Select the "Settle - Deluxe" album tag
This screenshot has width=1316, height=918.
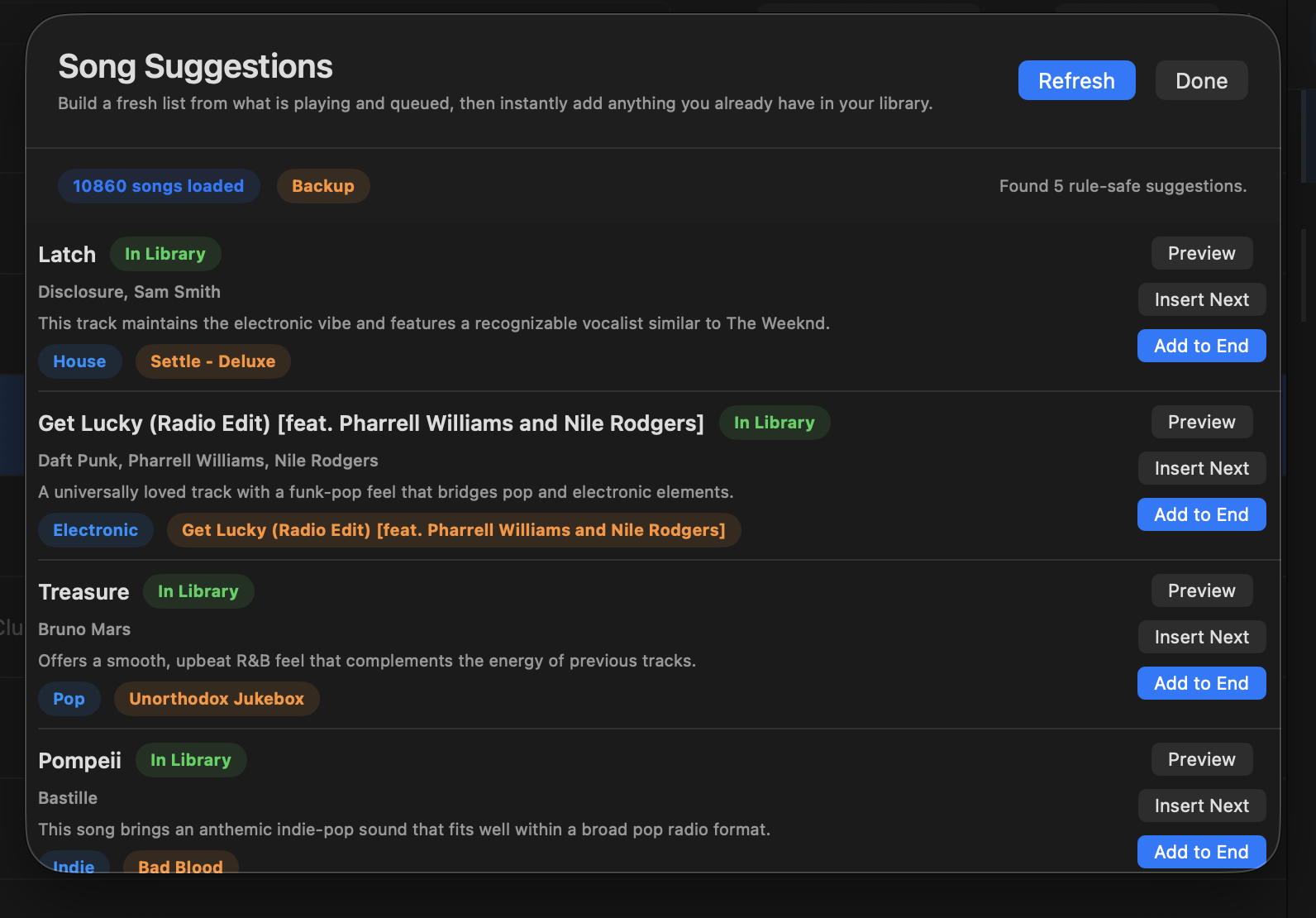coord(213,361)
